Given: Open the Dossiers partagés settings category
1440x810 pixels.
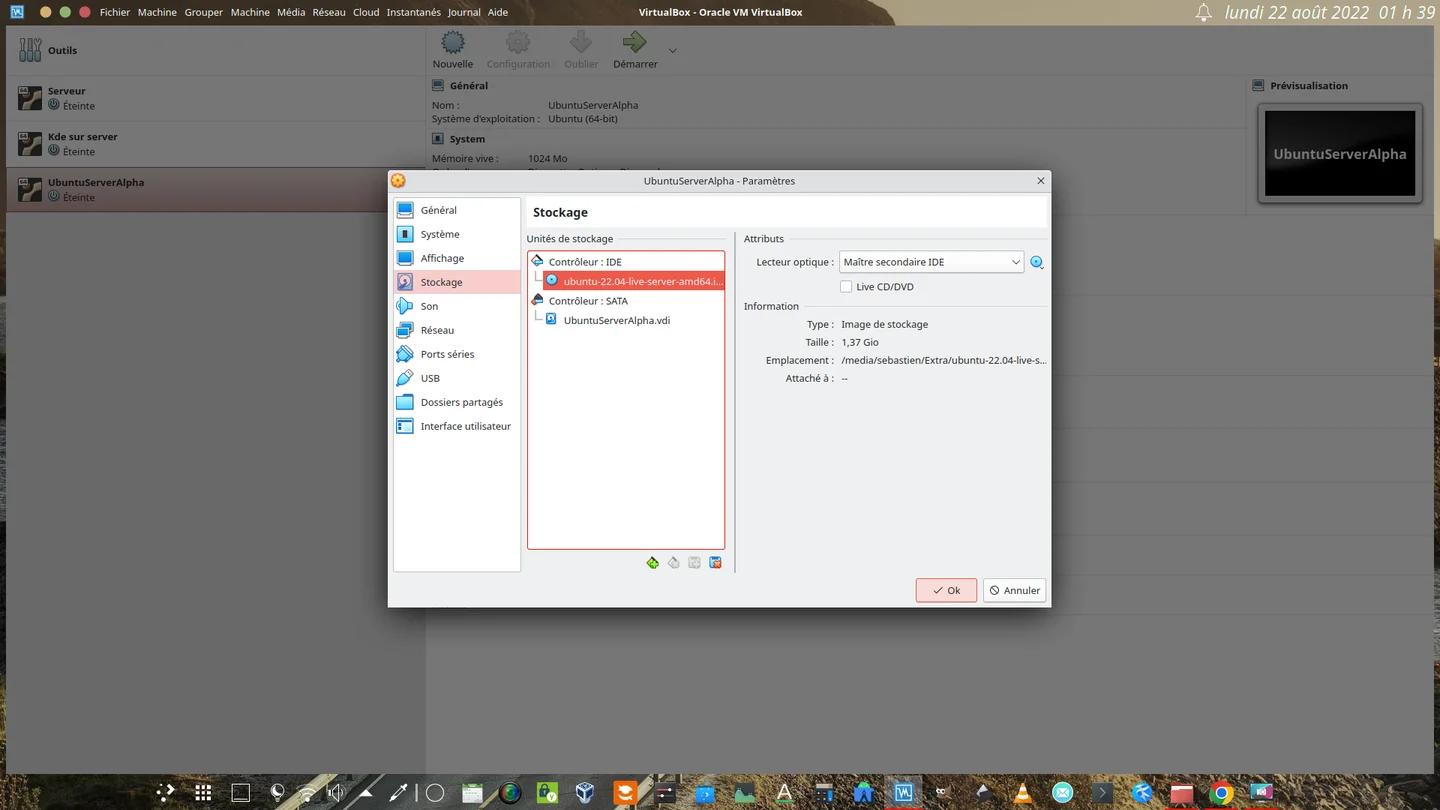Looking at the screenshot, I should click(457, 402).
